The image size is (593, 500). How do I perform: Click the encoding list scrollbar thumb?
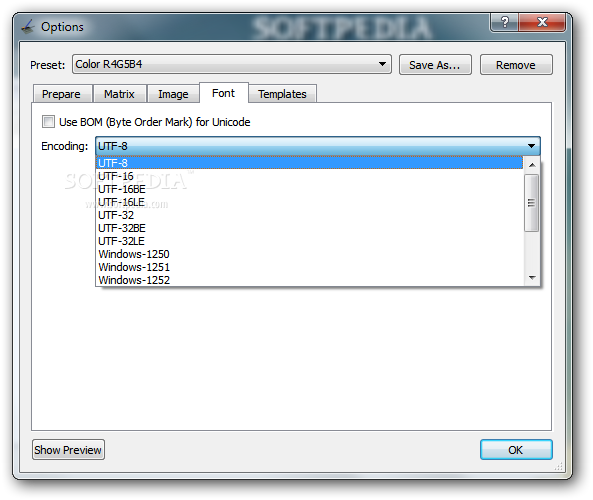point(532,203)
